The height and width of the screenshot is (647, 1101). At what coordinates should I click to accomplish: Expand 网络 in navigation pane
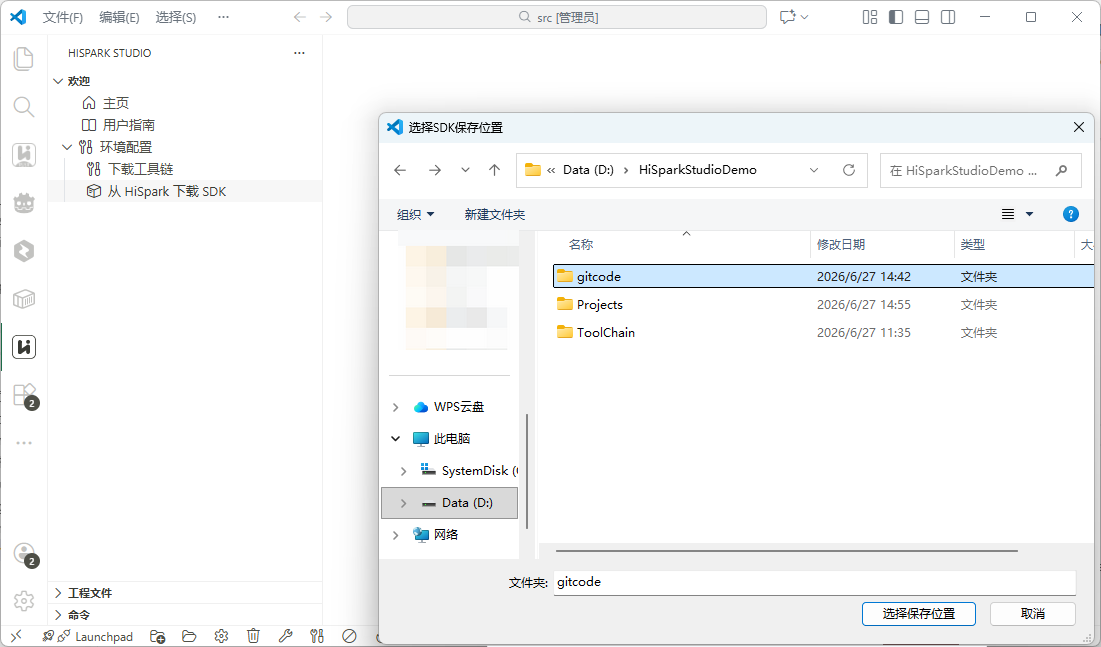(395, 535)
